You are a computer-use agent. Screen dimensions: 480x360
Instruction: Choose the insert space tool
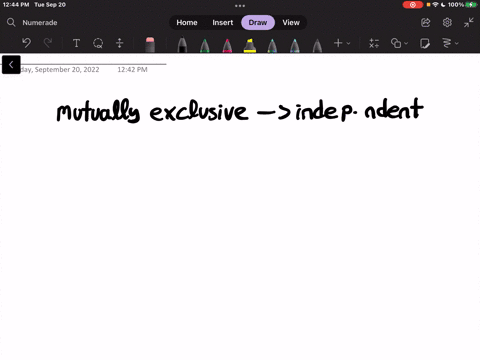tap(119, 43)
